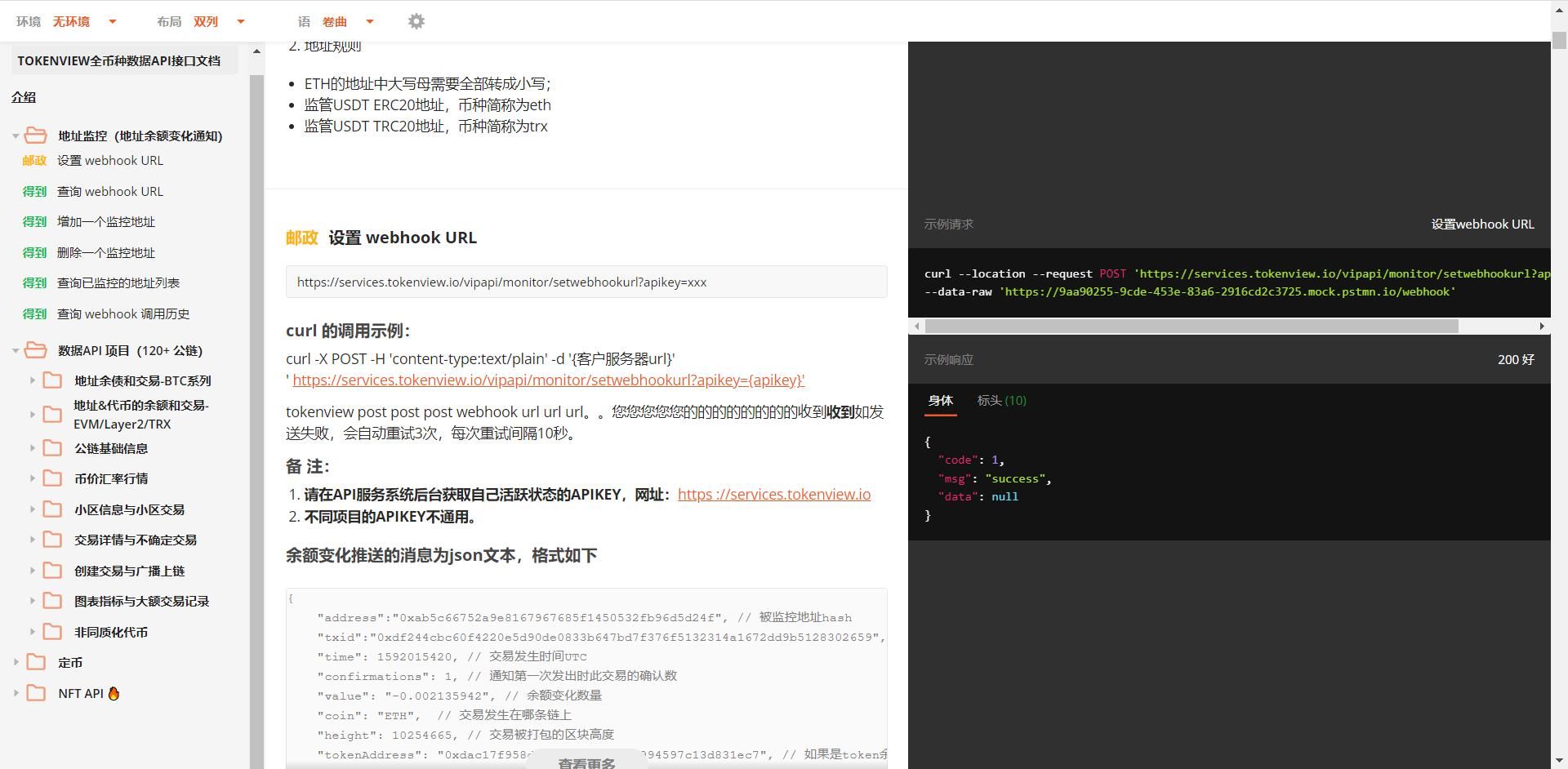Viewport: 1568px width, 769px height.
Task: Expand the NFT API folder arrow
Action: click(16, 693)
